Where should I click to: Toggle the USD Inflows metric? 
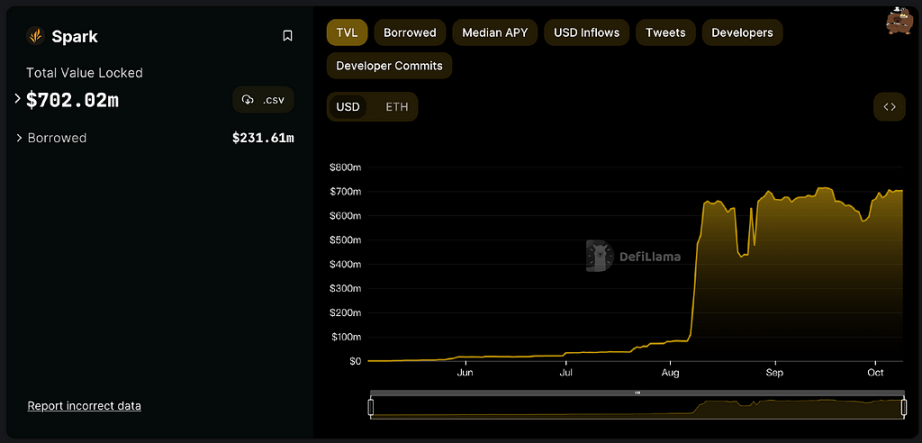pyautogui.click(x=587, y=32)
